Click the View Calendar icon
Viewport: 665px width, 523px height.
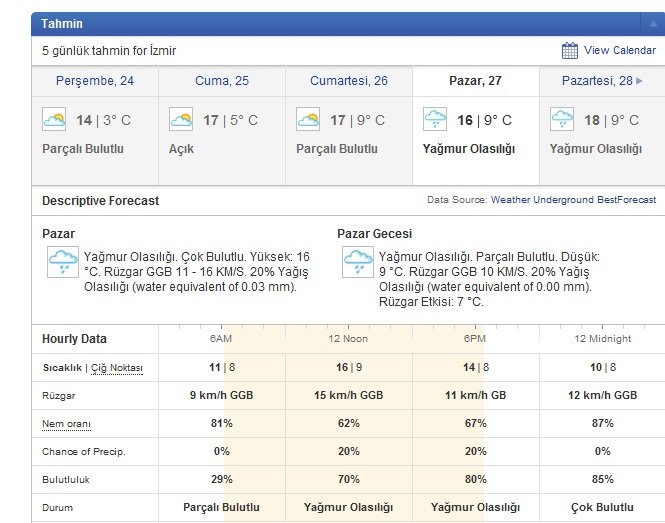[x=570, y=51]
